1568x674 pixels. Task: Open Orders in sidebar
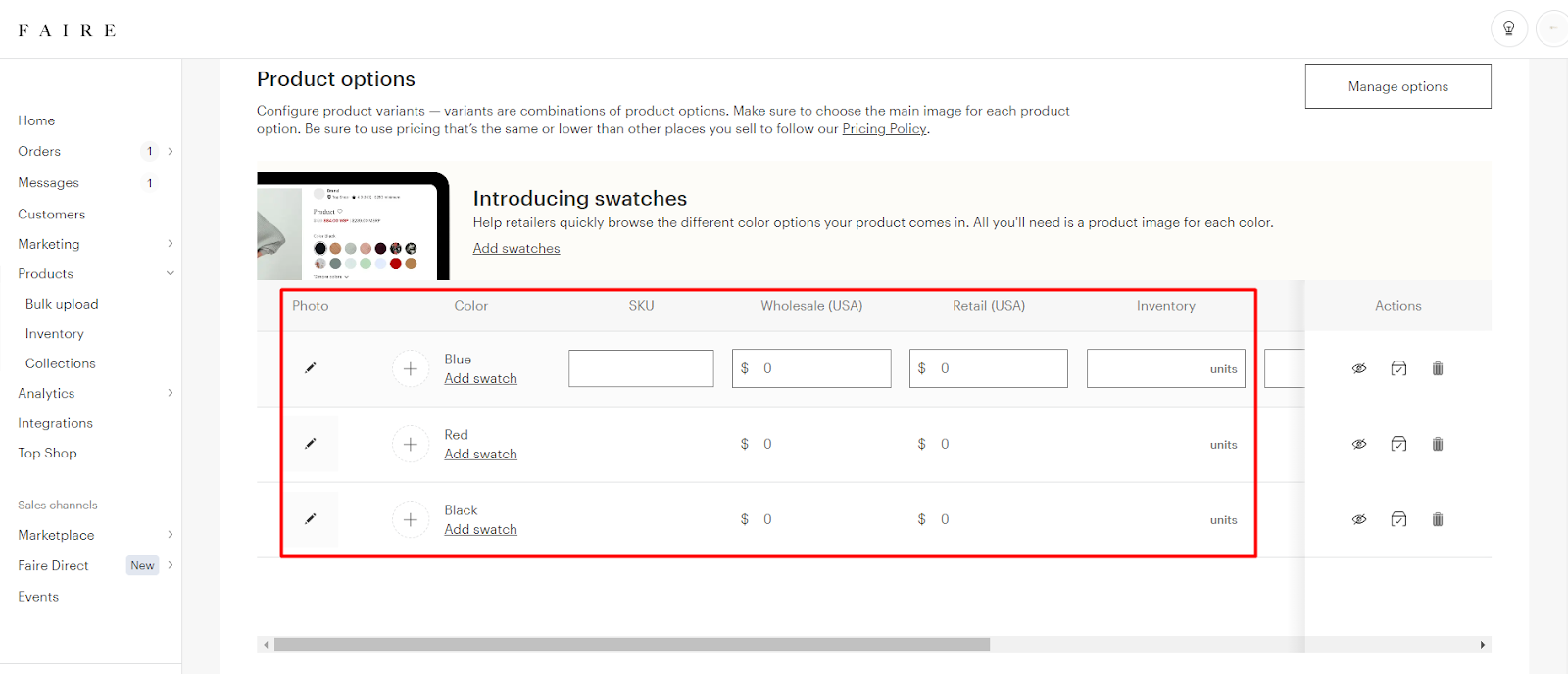point(39,151)
